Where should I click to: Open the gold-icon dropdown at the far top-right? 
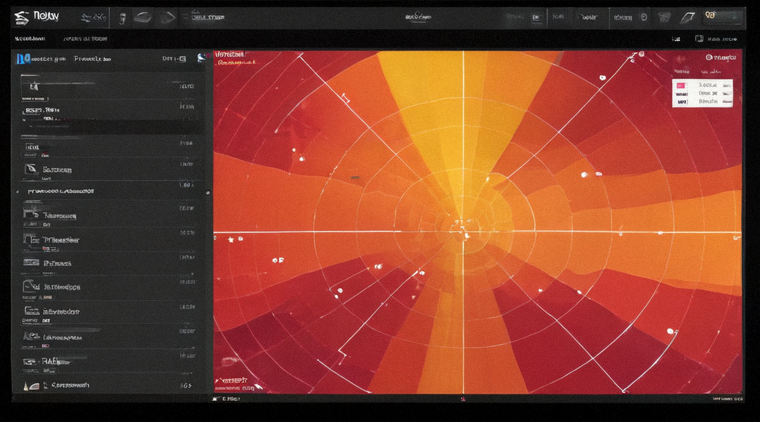coord(722,16)
